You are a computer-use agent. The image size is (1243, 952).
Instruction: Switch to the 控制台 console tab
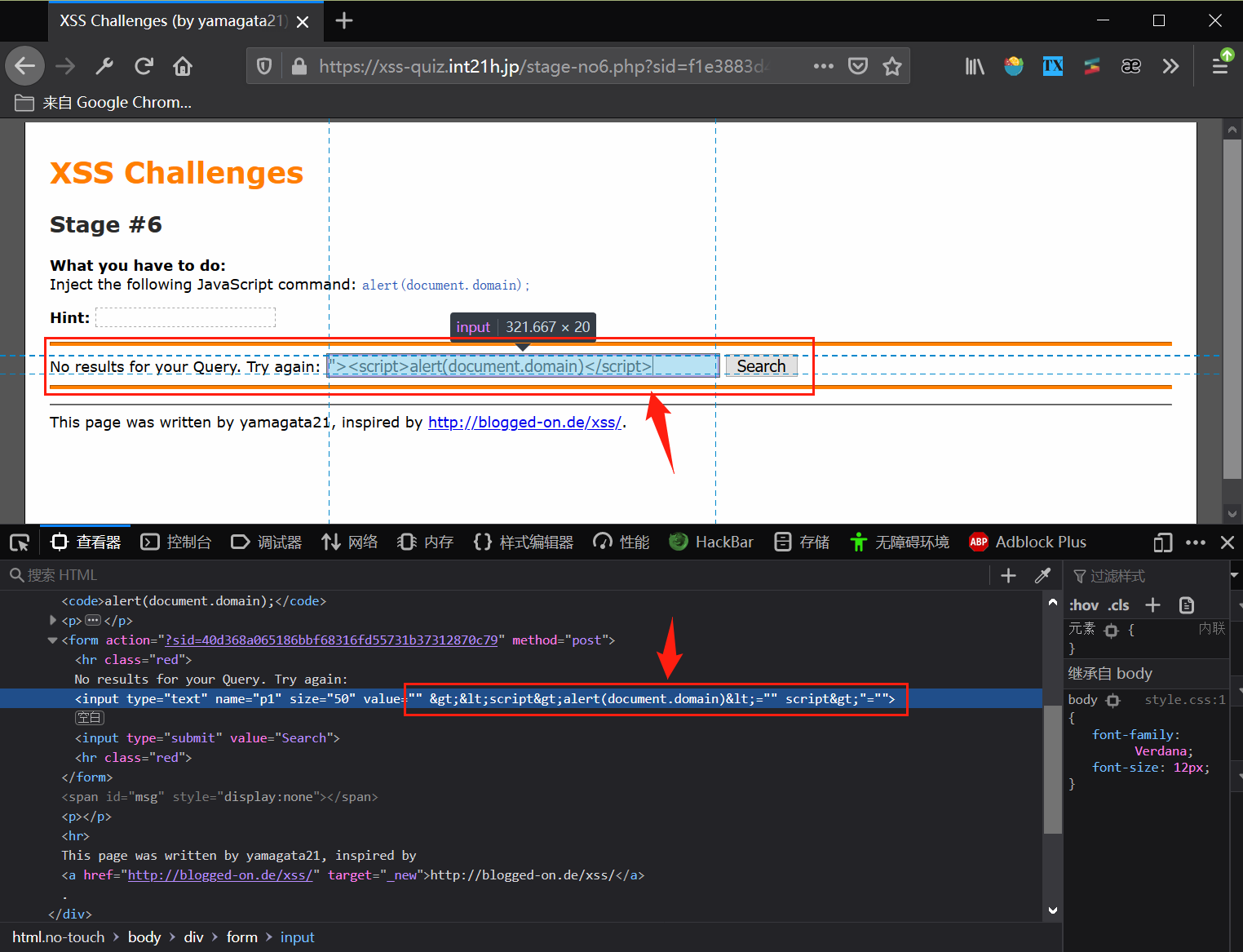(x=176, y=542)
